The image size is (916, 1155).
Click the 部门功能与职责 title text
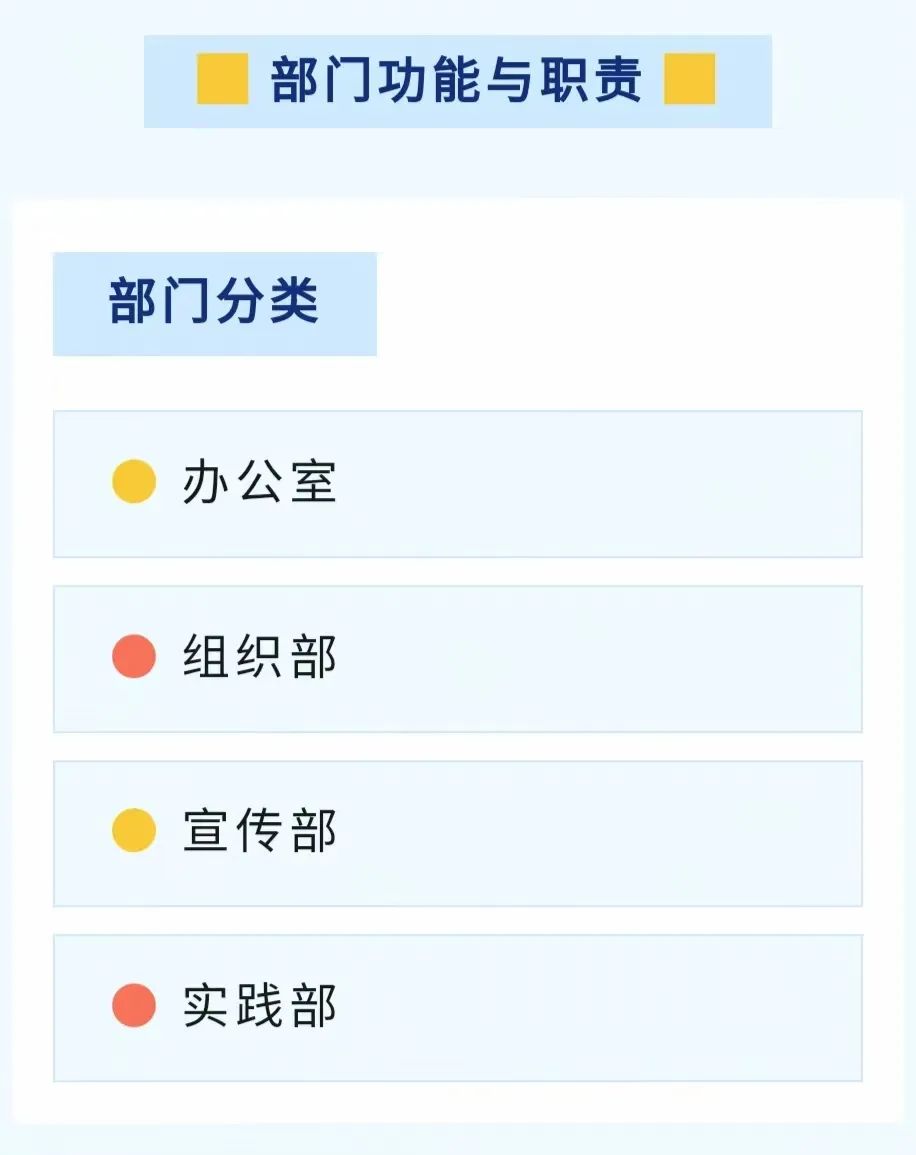pyautogui.click(x=457, y=80)
